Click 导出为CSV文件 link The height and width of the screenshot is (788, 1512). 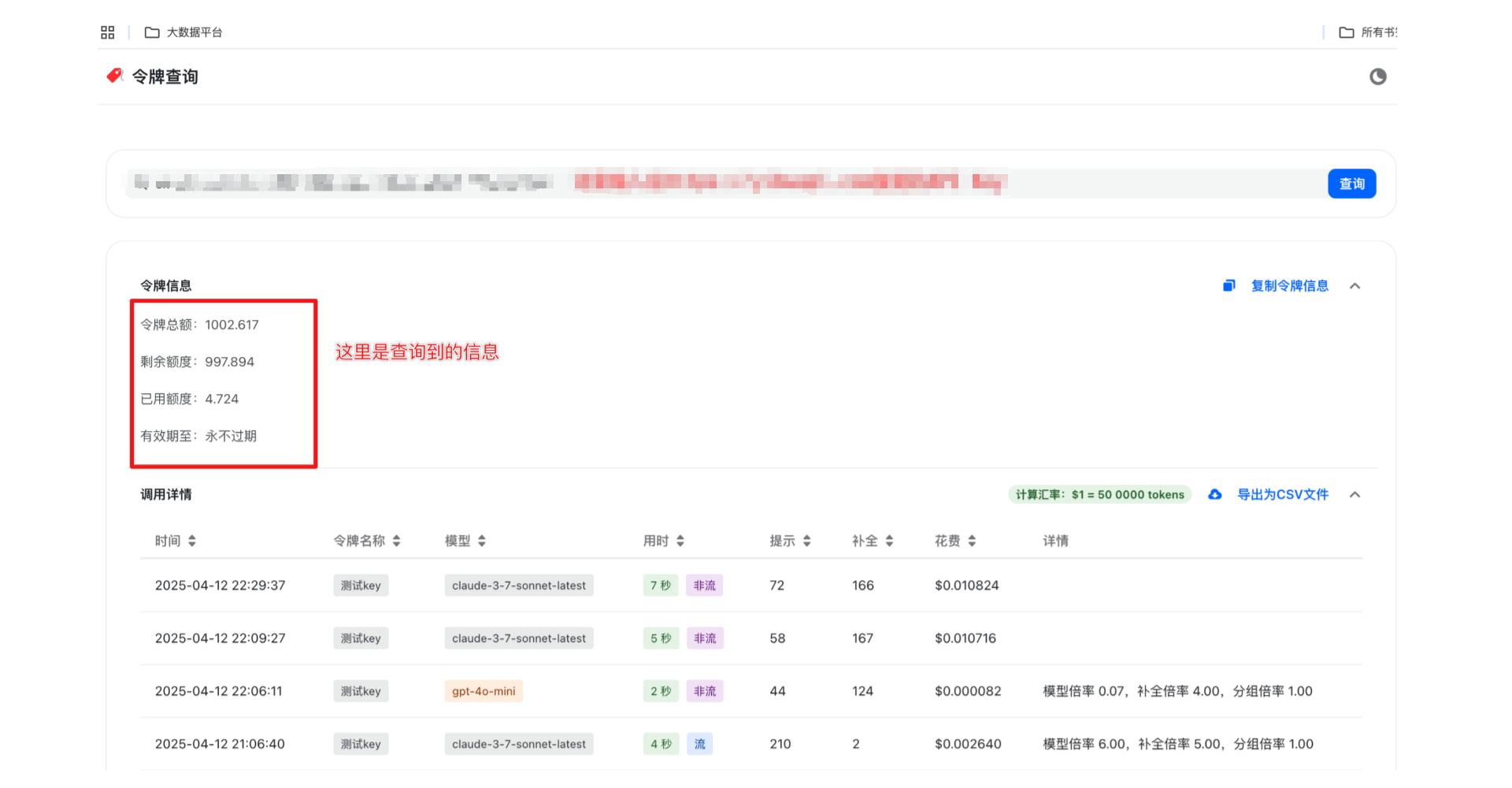coord(1282,495)
